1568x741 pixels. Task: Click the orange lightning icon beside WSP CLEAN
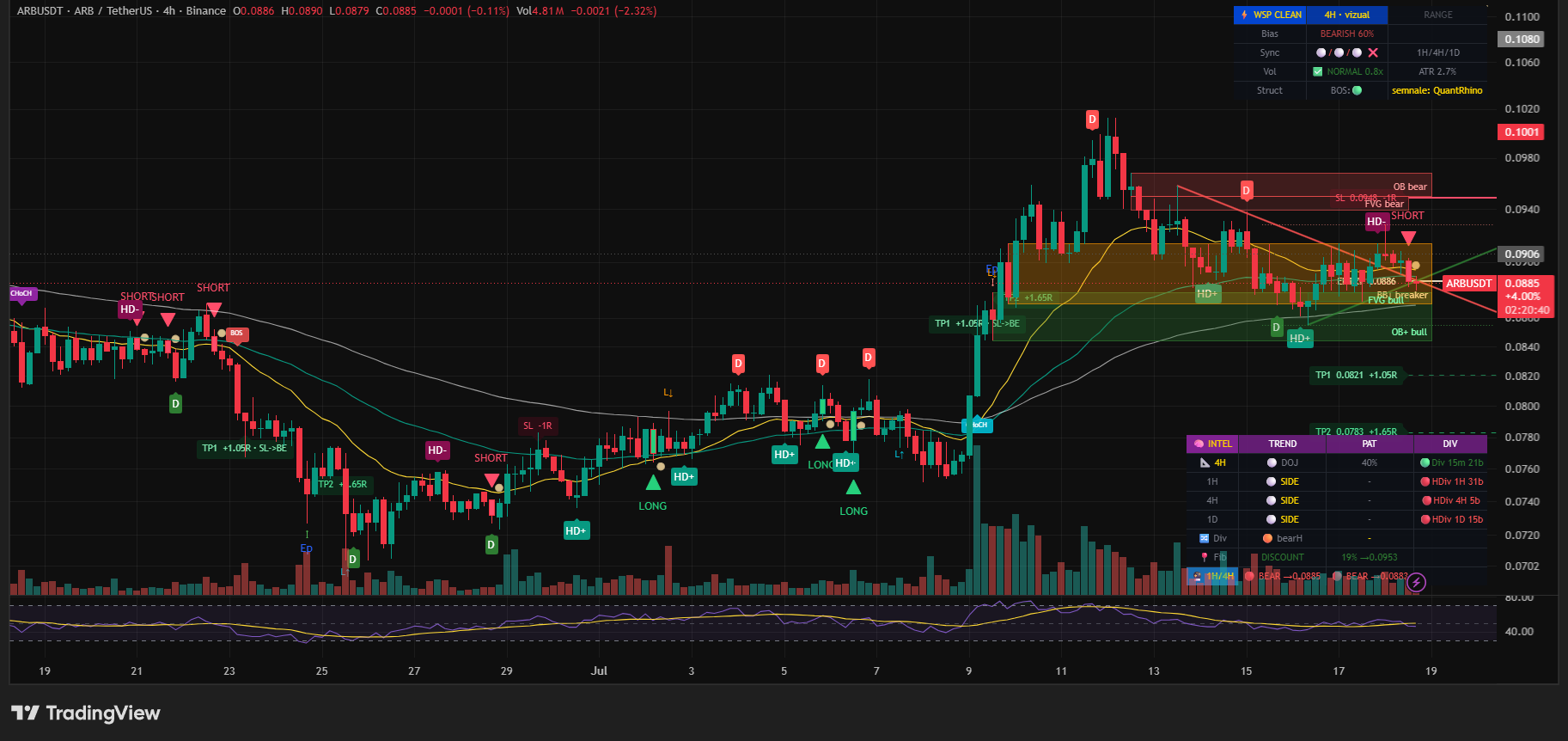(1244, 15)
